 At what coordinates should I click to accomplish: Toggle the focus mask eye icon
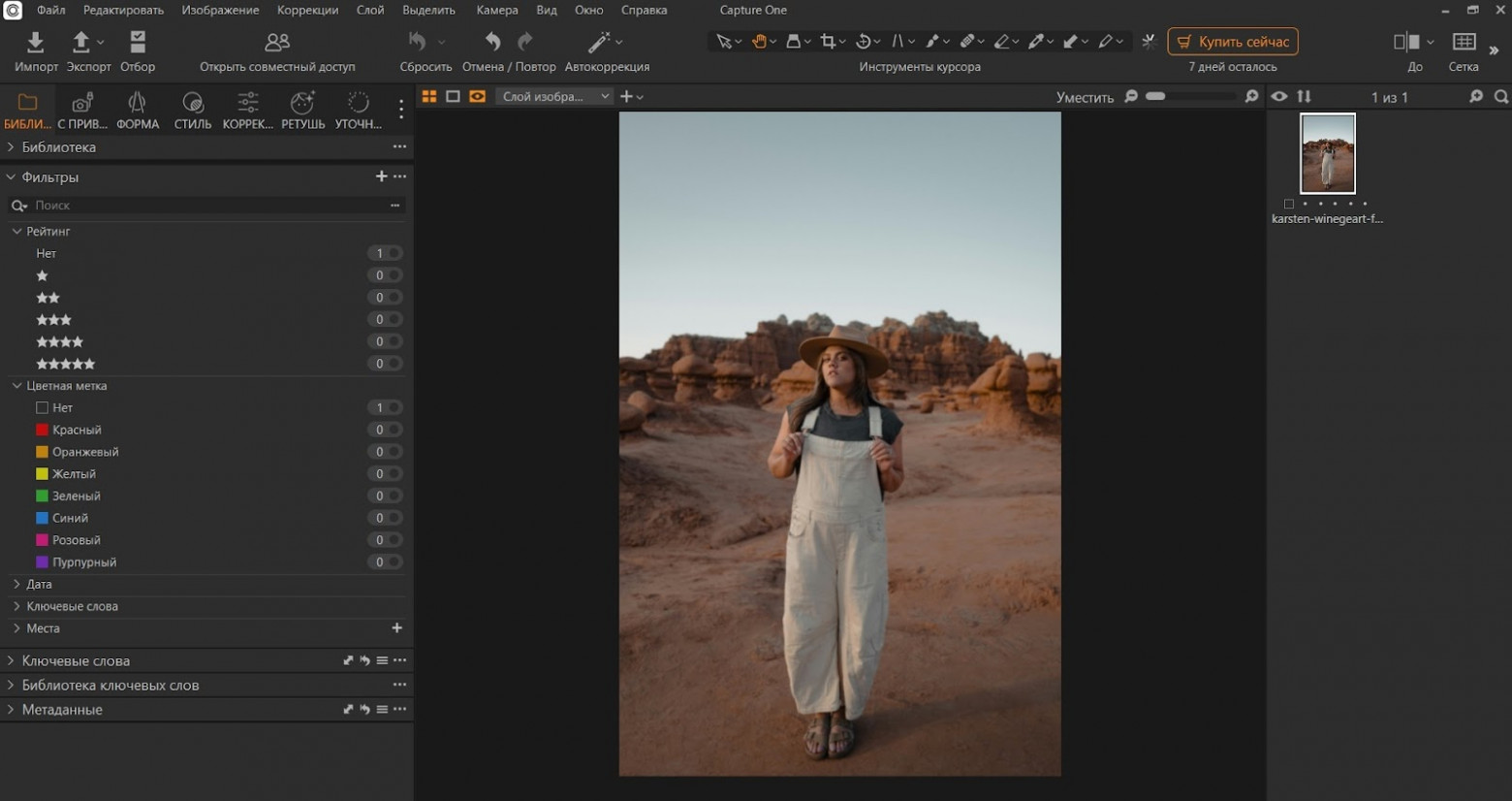click(x=1278, y=97)
